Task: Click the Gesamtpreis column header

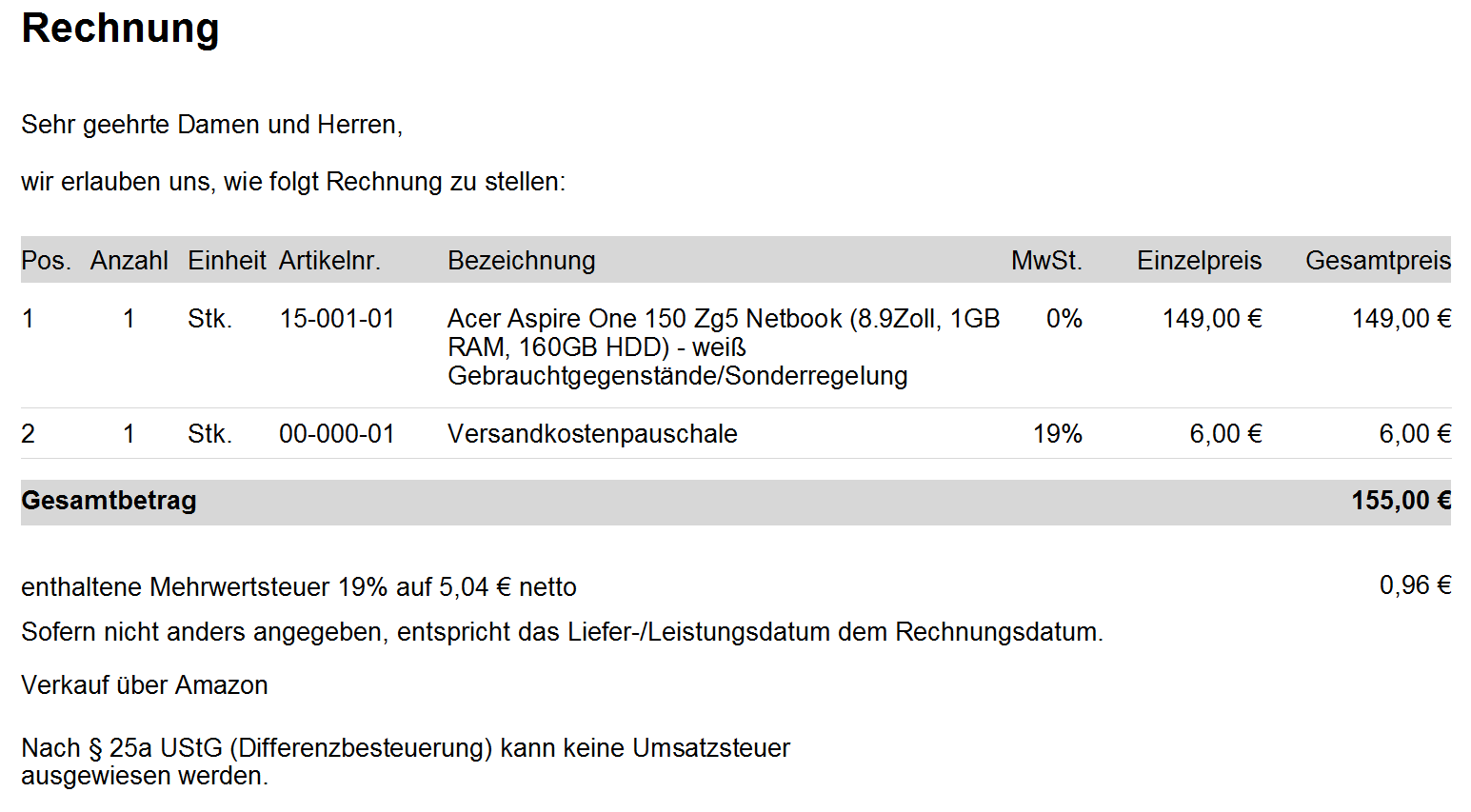Action: (x=1378, y=261)
